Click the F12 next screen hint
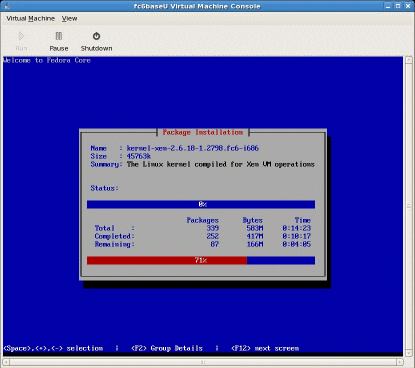This screenshot has height=368, width=415. (x=265, y=348)
